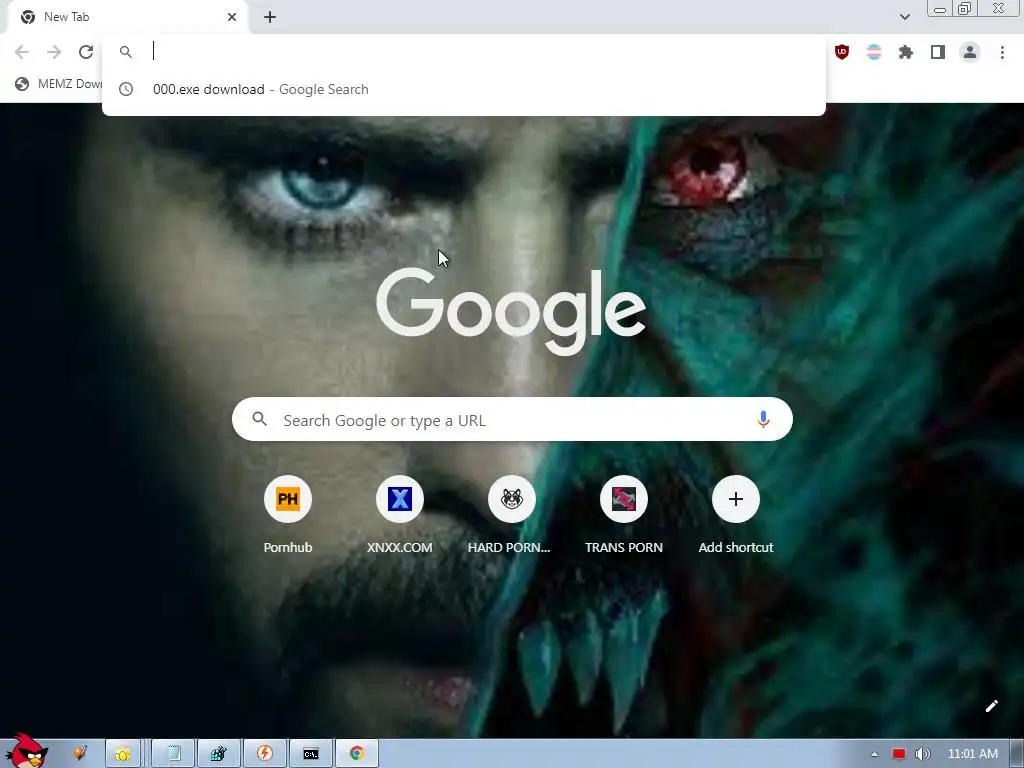Open the uBlock Origin extension icon
The height and width of the screenshot is (768, 1024).
click(x=842, y=52)
